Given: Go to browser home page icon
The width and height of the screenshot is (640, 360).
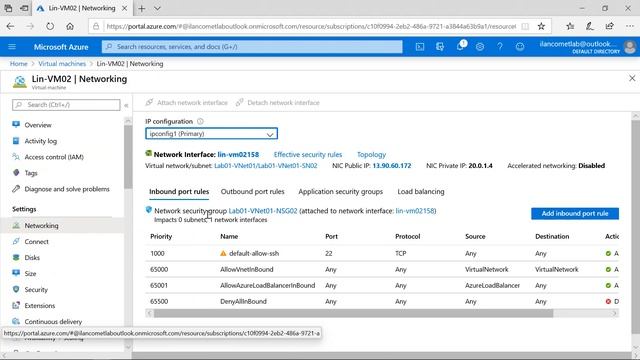Looking at the screenshot, I should coord(70,26).
